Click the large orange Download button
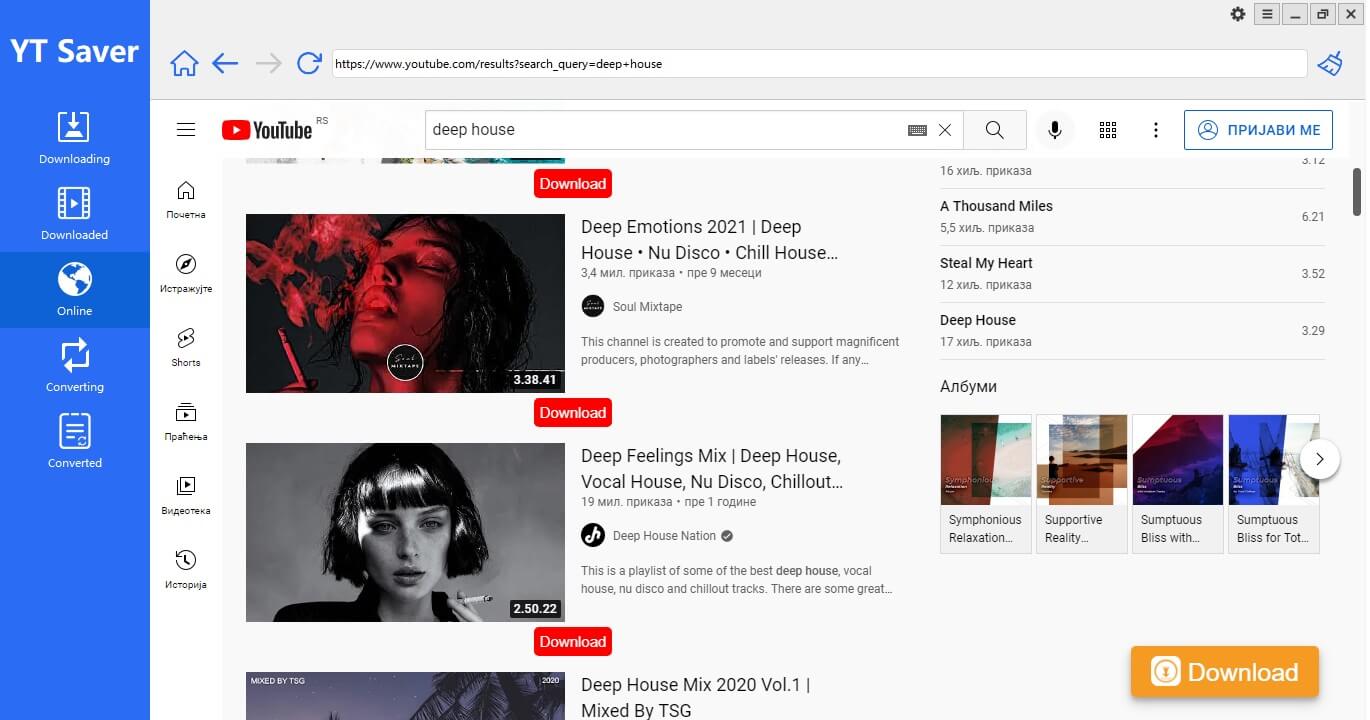The height and width of the screenshot is (720, 1370). click(1225, 672)
